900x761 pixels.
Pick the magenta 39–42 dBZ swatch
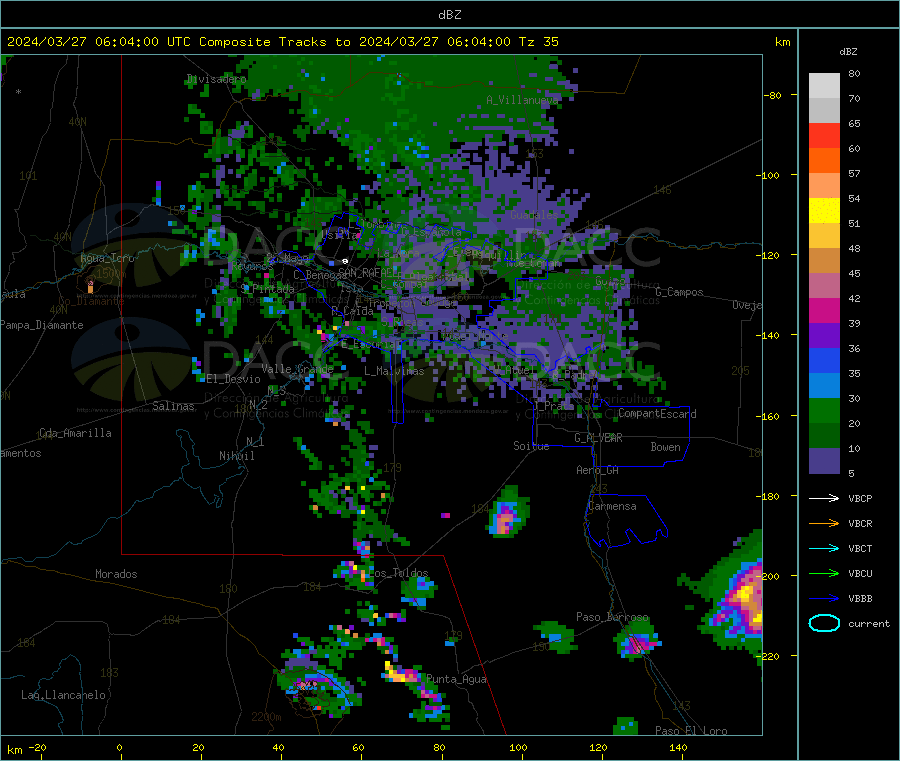pyautogui.click(x=824, y=310)
